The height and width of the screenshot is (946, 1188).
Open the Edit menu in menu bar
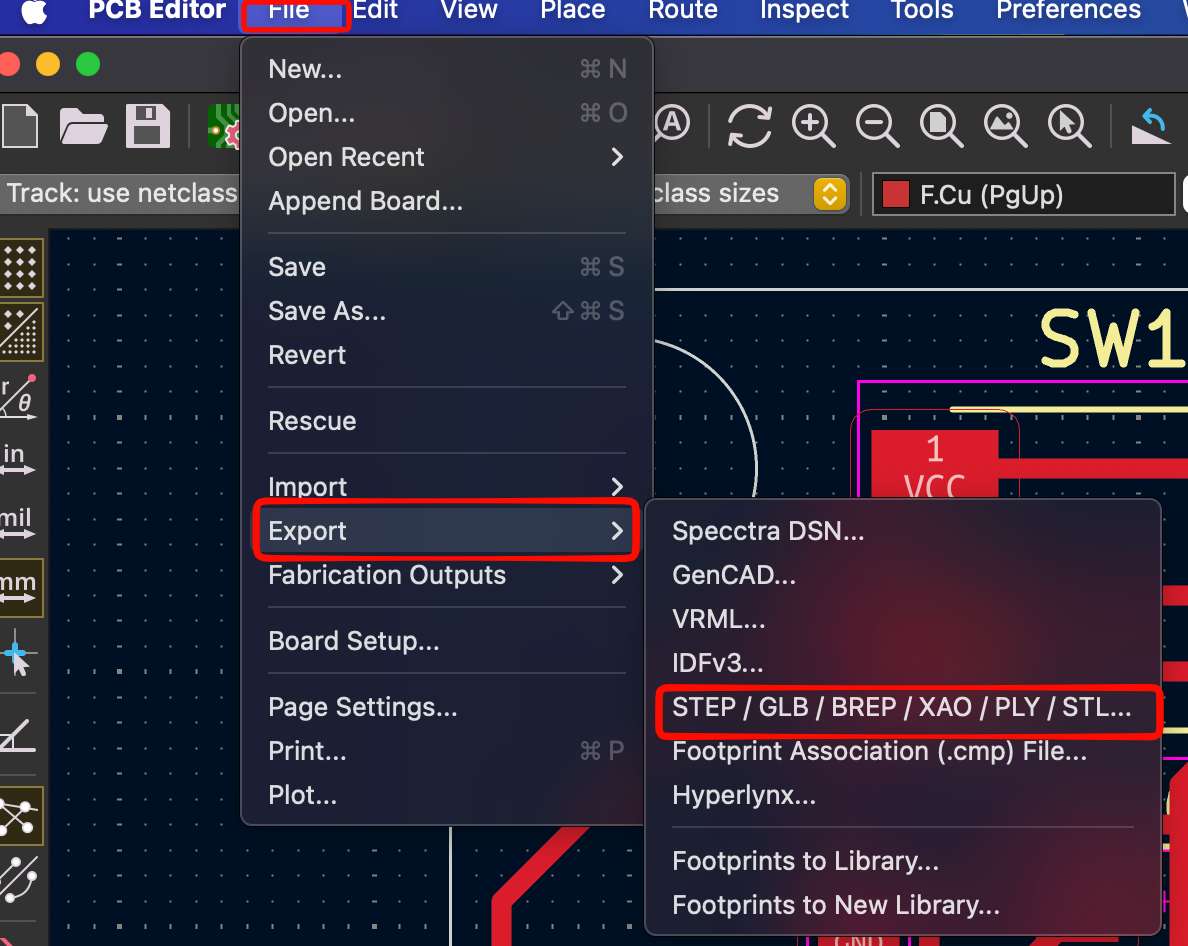coord(375,11)
